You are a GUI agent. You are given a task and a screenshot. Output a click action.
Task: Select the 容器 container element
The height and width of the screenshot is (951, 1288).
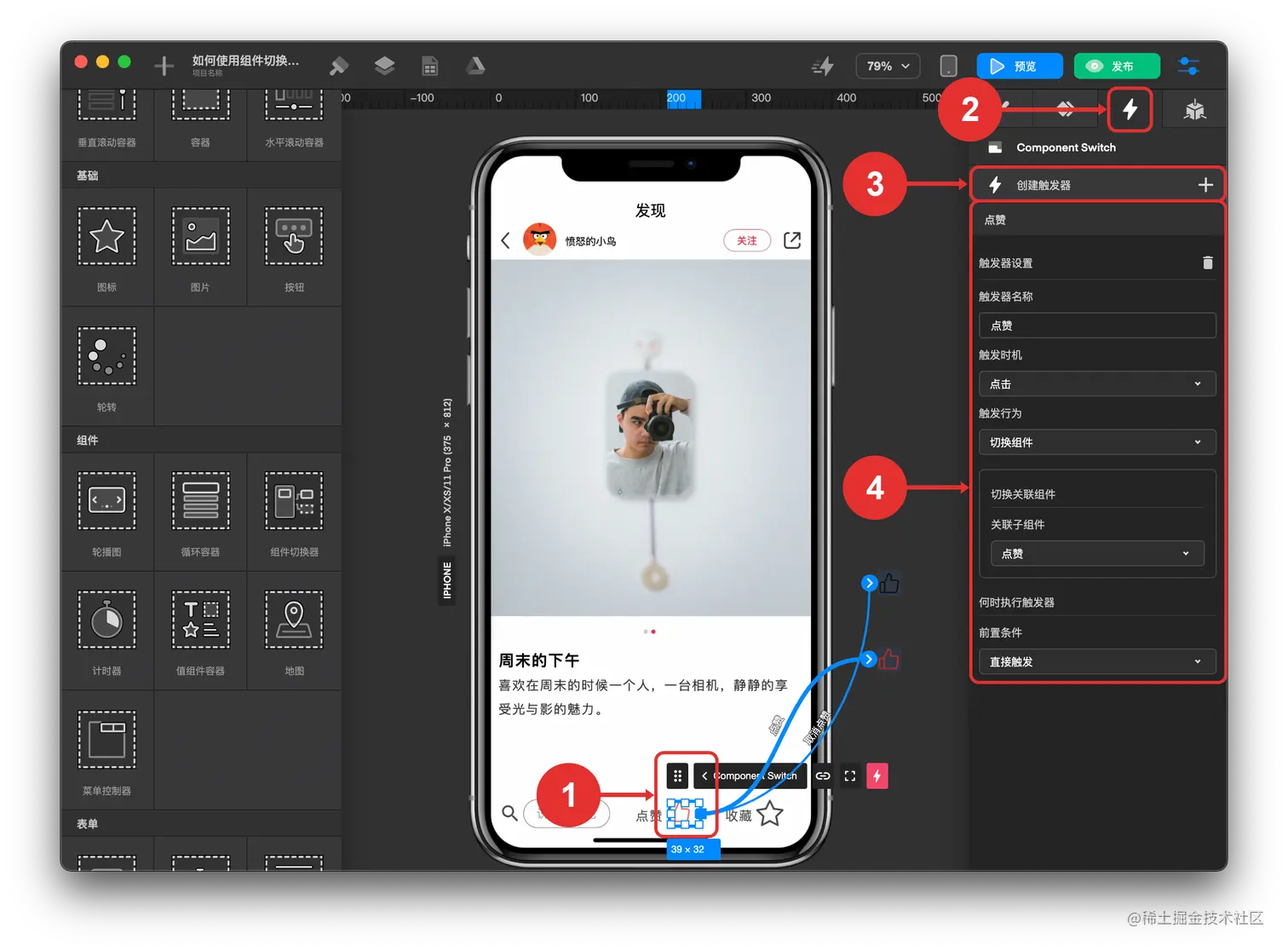point(200,124)
